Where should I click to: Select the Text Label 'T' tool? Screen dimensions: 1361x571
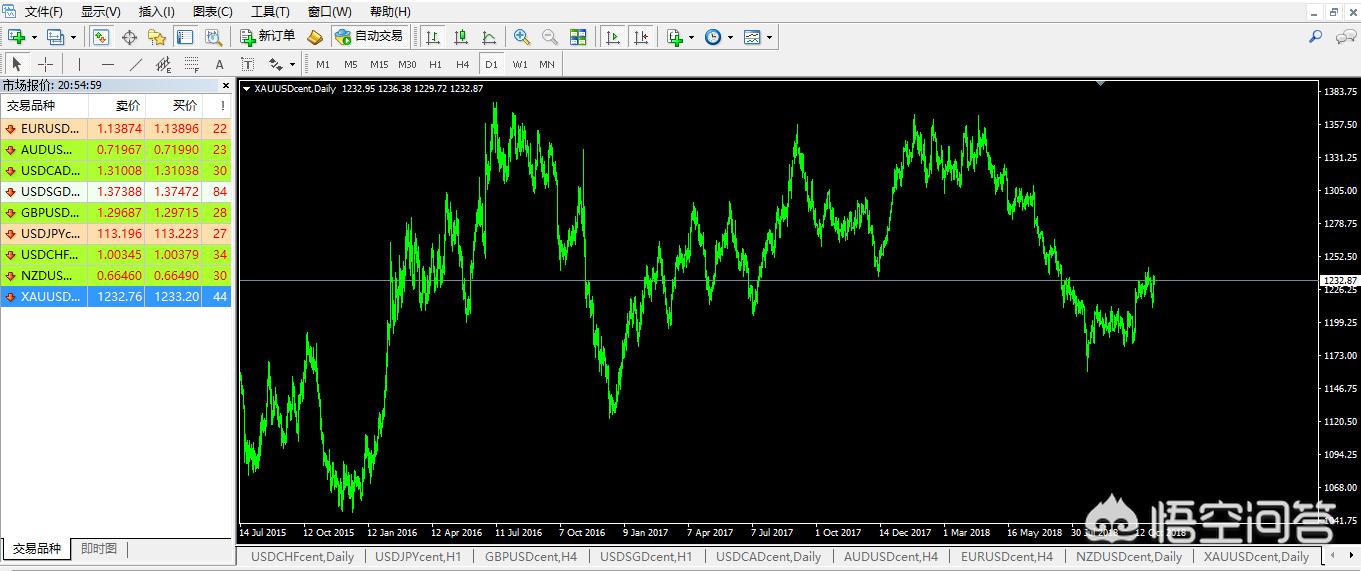point(248,64)
